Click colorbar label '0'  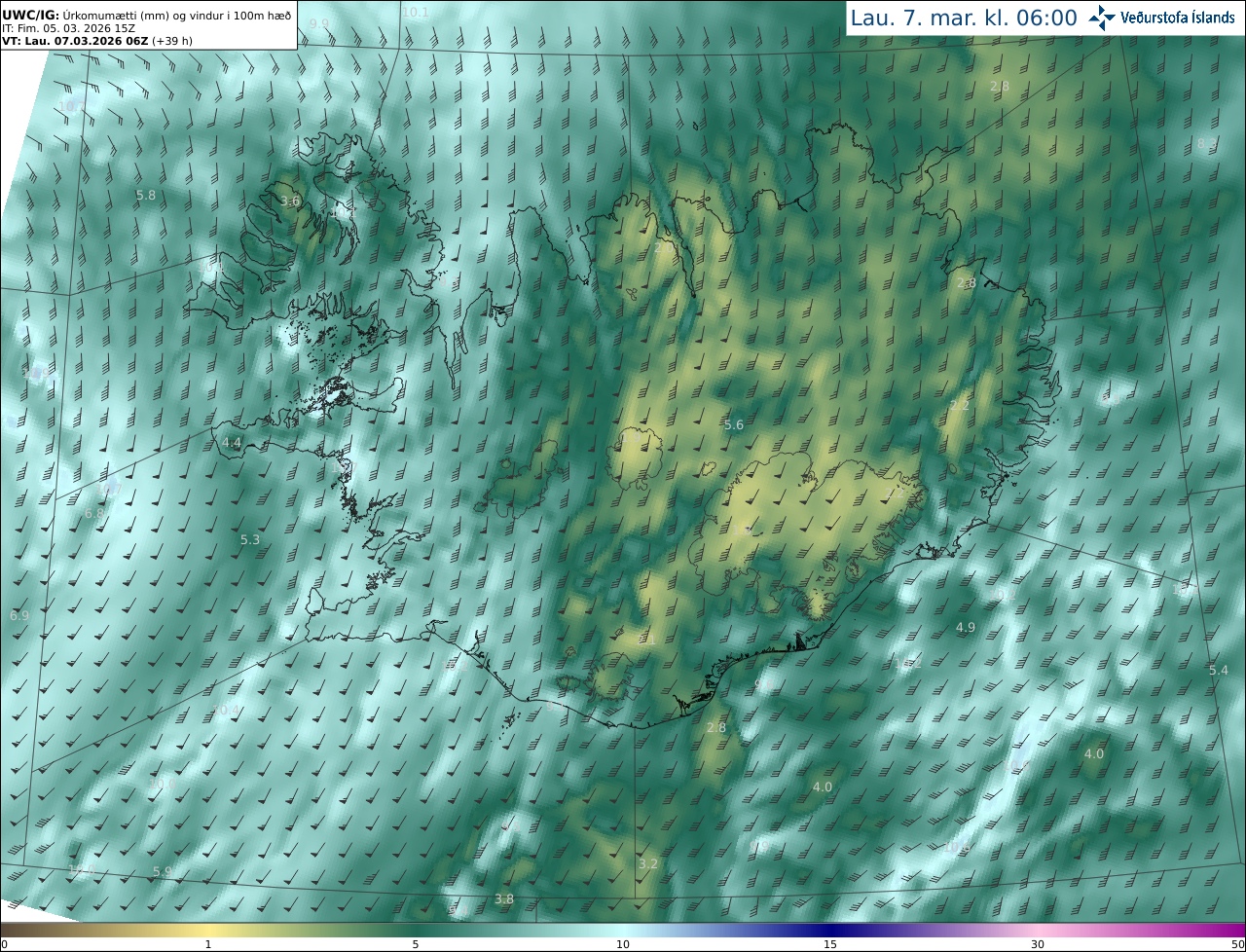pyautogui.click(x=4, y=944)
